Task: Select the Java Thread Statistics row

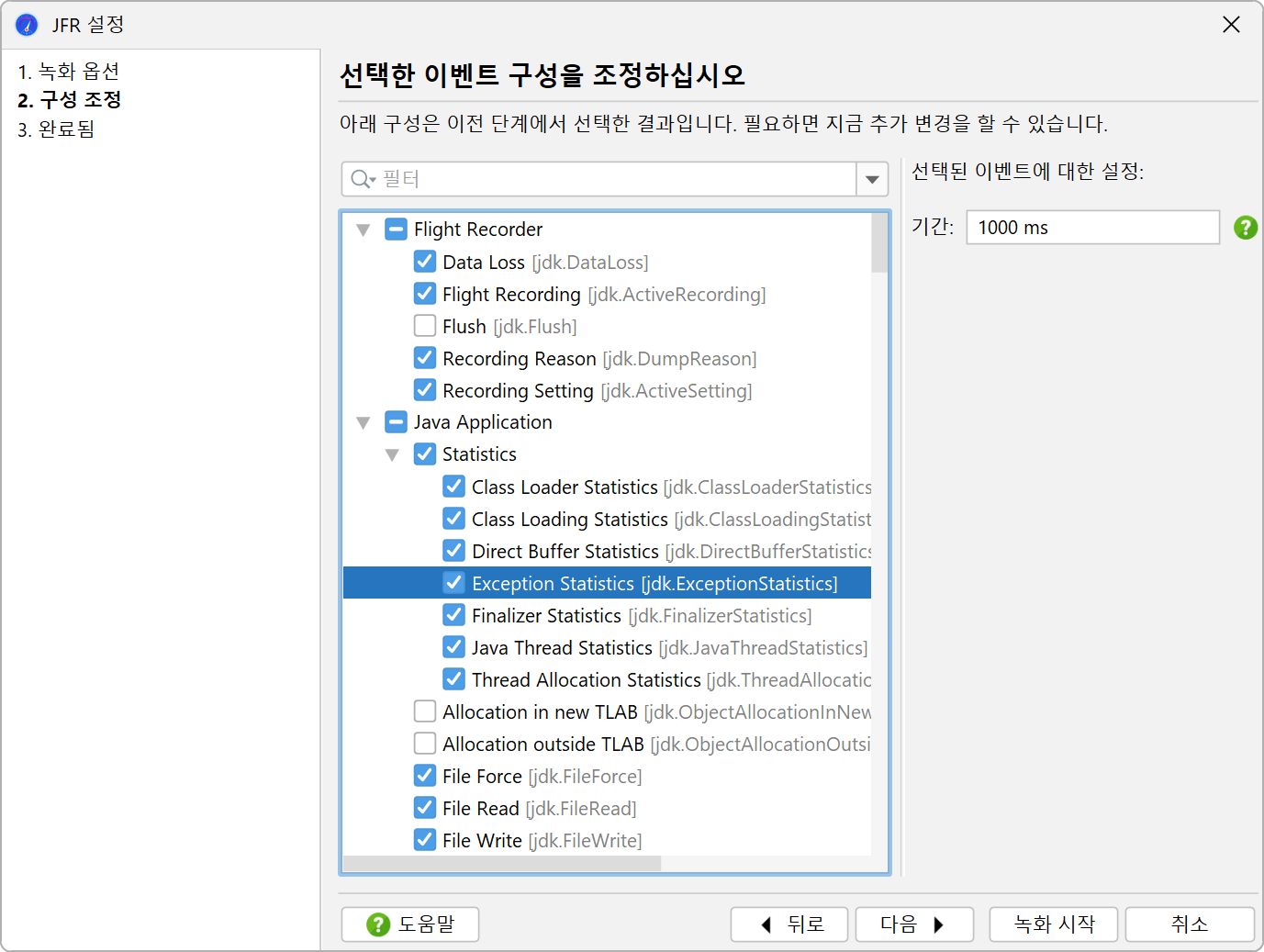Action: coord(669,647)
